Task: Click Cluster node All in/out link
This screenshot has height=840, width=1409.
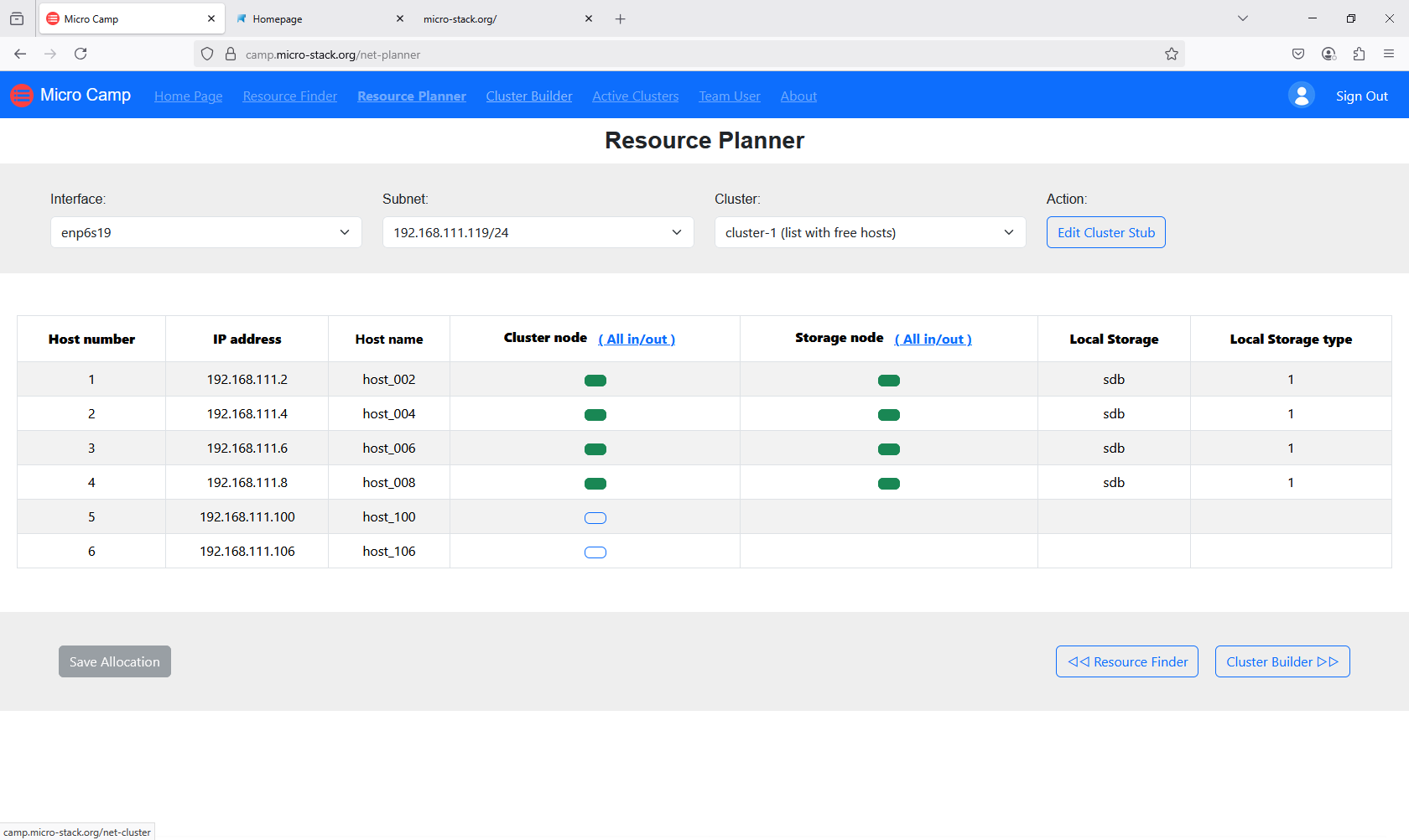Action: 637,340
